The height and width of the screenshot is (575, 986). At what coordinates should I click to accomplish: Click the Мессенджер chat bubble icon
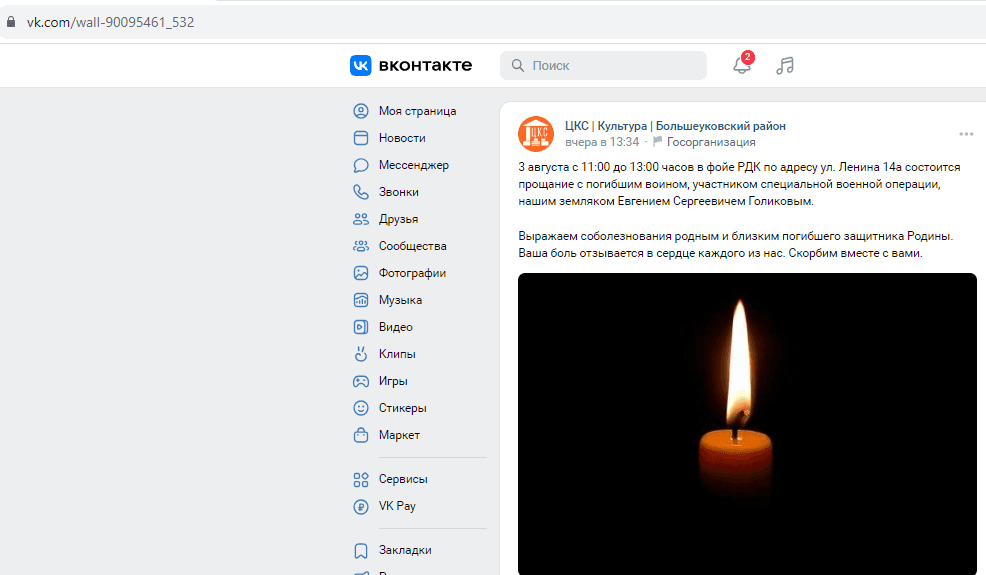click(361, 165)
